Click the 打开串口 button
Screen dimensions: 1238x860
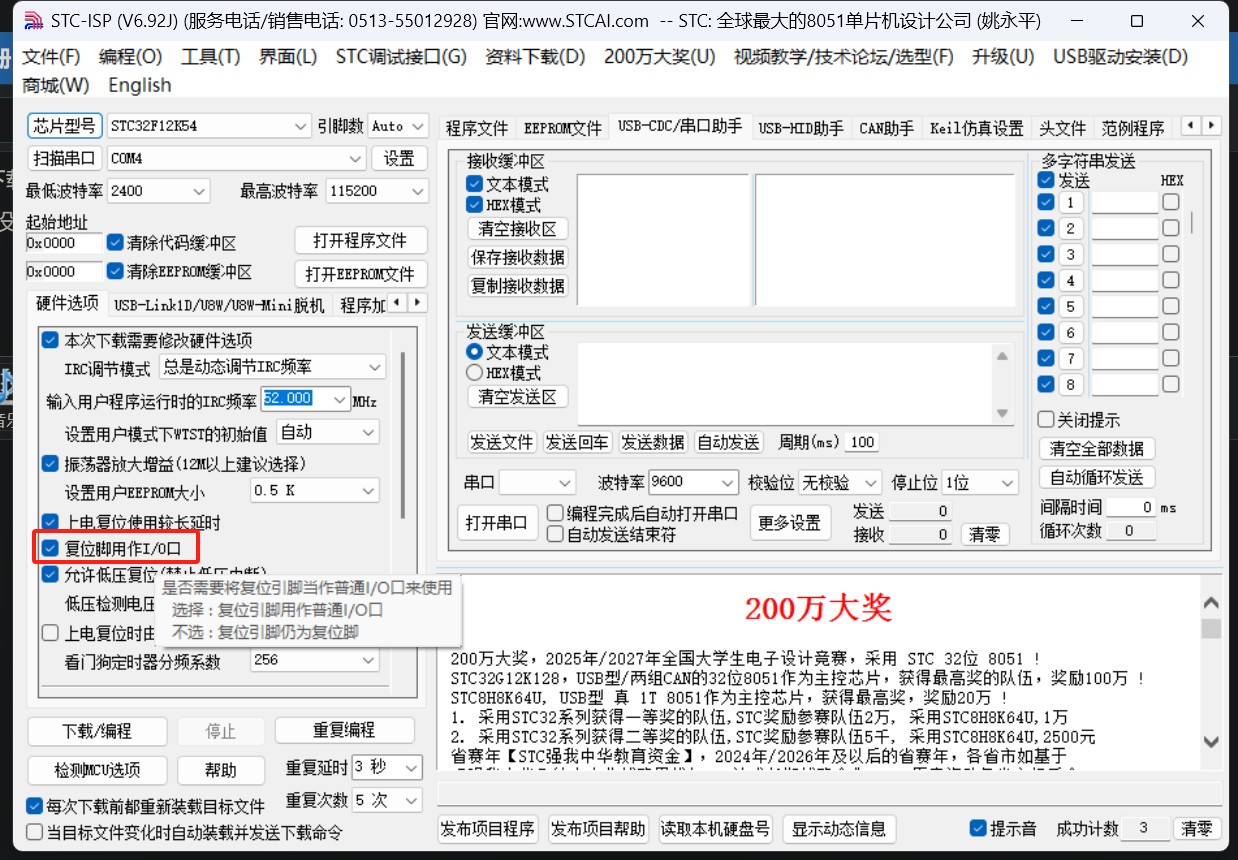pos(497,522)
